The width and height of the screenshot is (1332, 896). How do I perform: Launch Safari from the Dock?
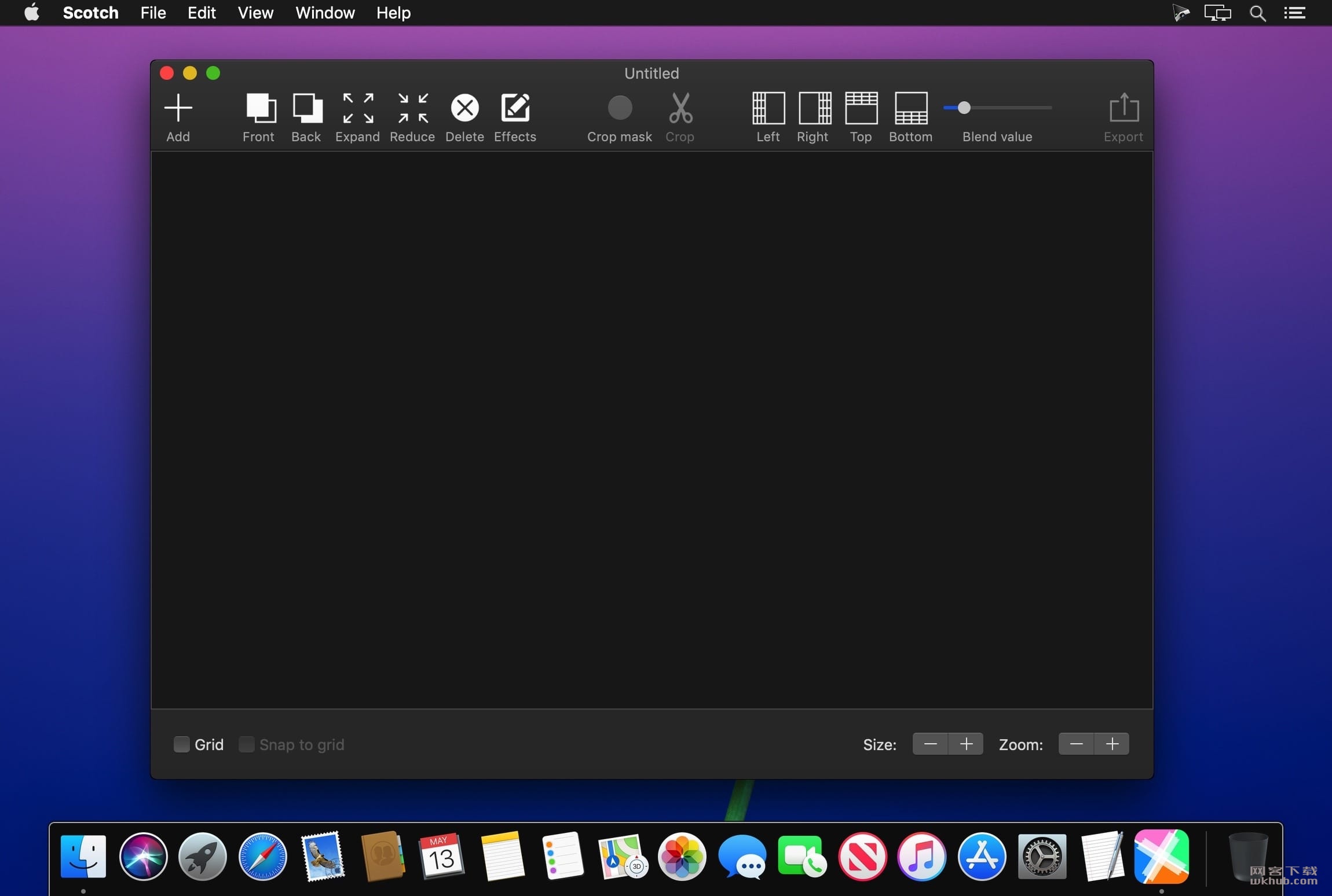[x=263, y=857]
